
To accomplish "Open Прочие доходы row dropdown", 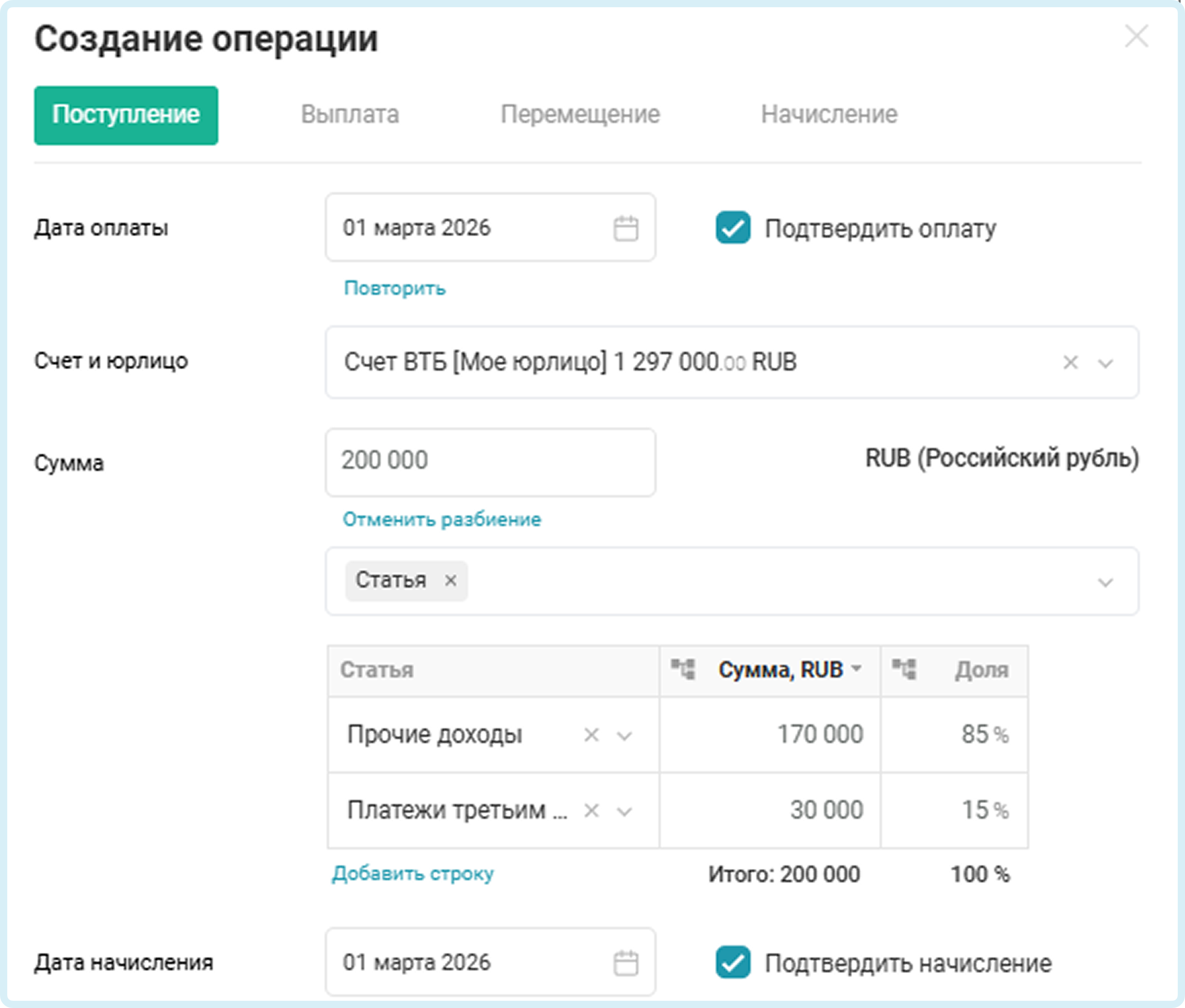I will [x=624, y=736].
